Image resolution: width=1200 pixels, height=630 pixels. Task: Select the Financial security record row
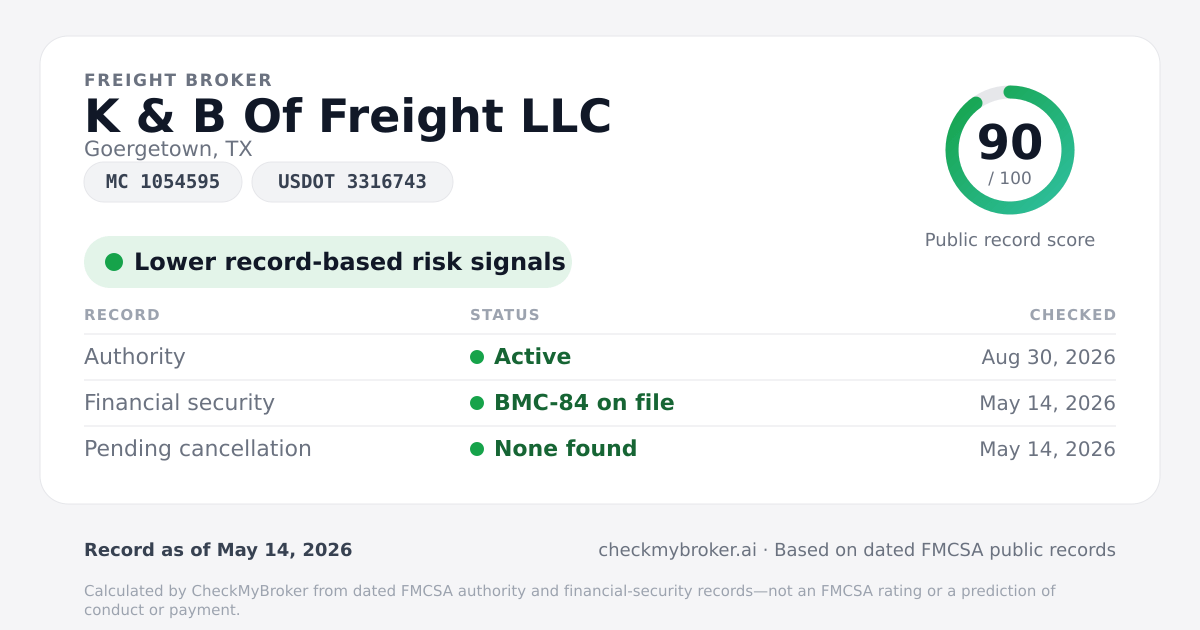click(x=600, y=403)
